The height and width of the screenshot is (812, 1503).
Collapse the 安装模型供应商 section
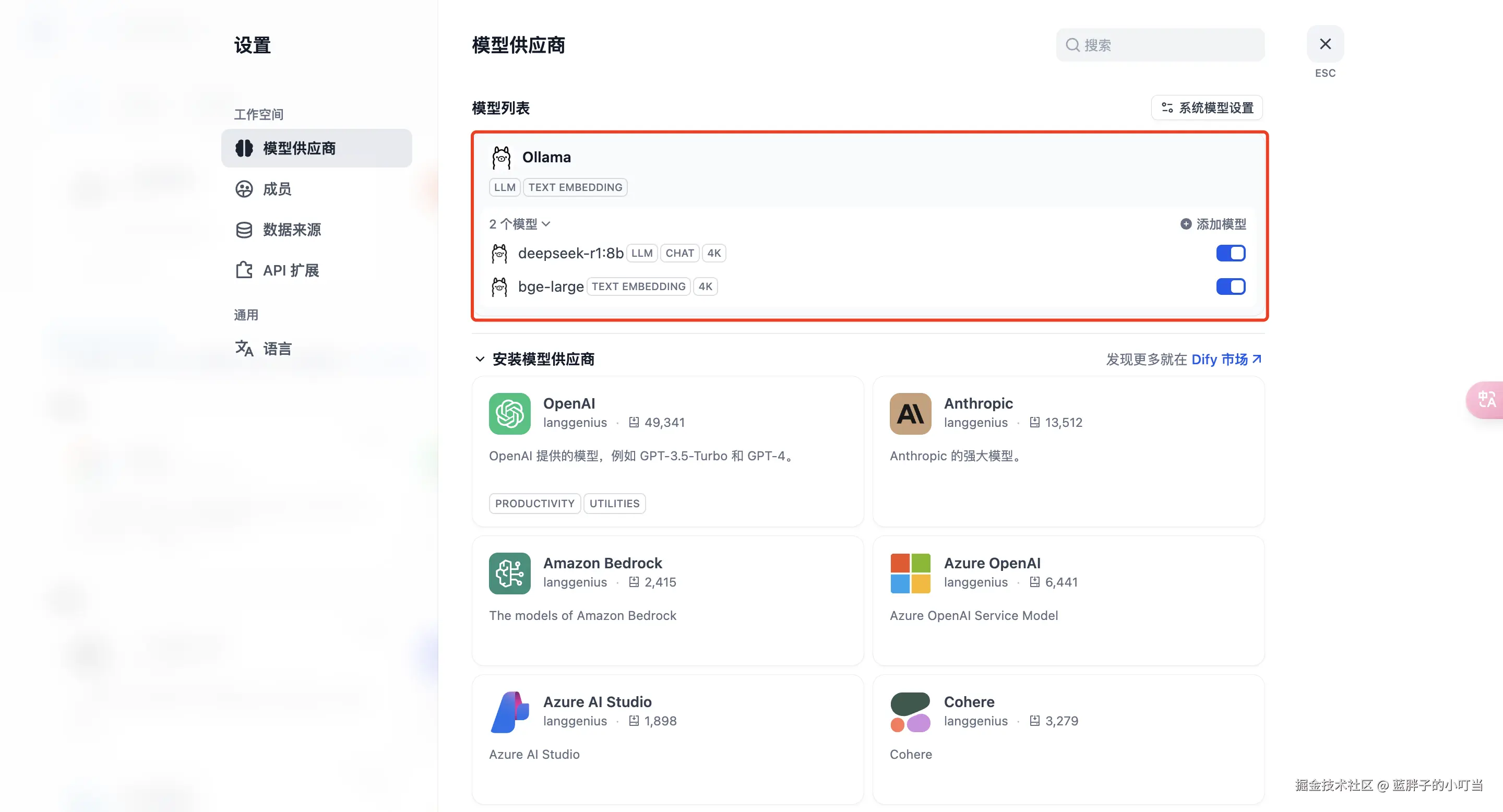[480, 359]
